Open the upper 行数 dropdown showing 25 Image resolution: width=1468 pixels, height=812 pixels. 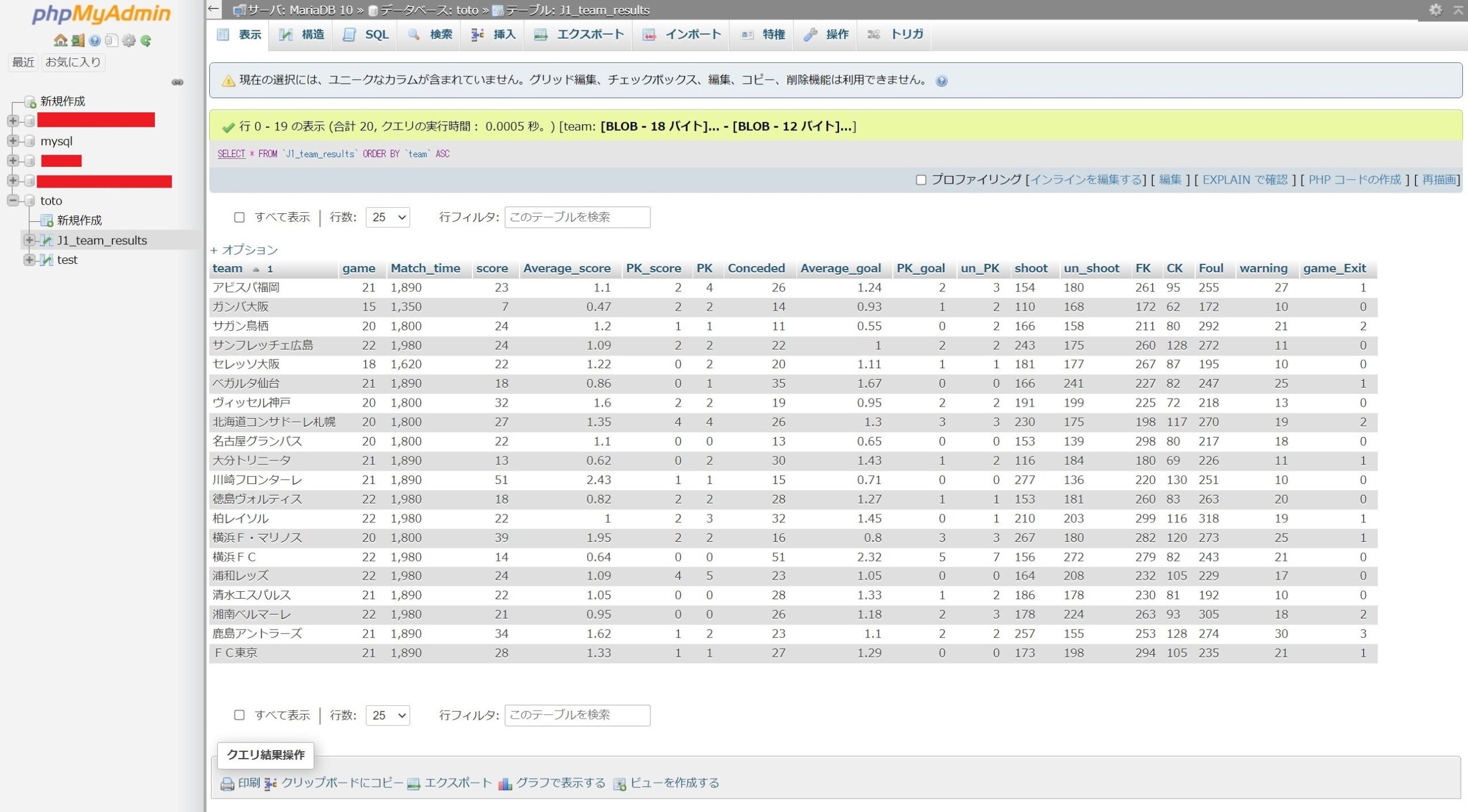pyautogui.click(x=388, y=217)
